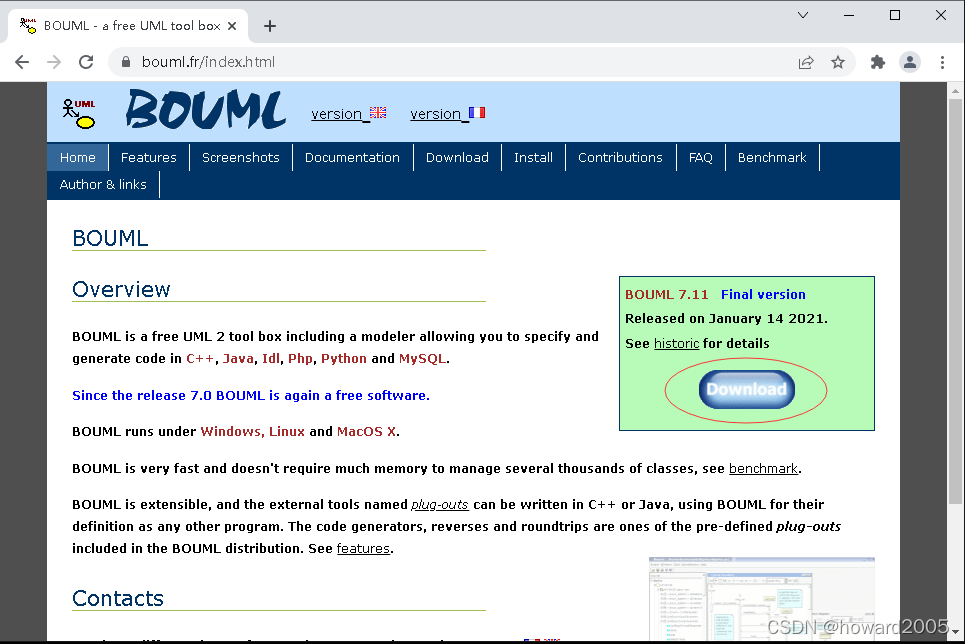The height and width of the screenshot is (644, 965).
Task: Click the red 'MySQL' text
Action: click(x=423, y=359)
